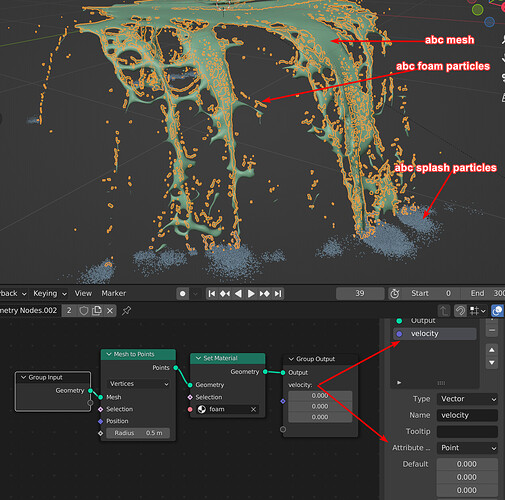Click the Selection socket on Mesh to Points
The width and height of the screenshot is (505, 500).
pyautogui.click(x=101, y=409)
